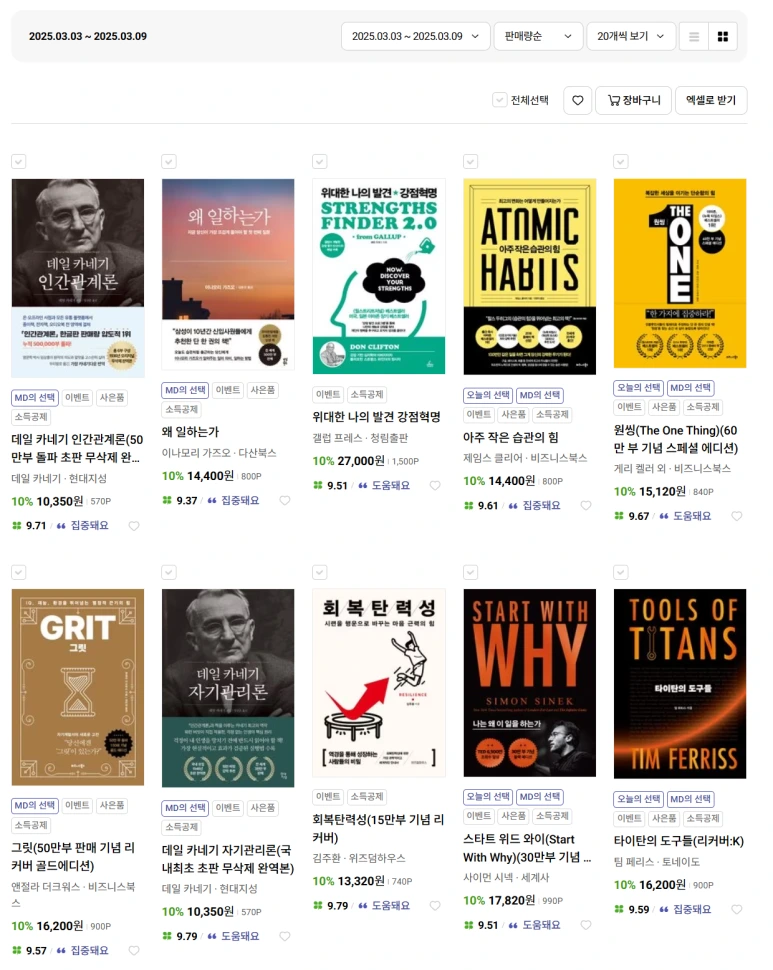This screenshot has width=773, height=970.
Task: Click heart icon for 원씽 The One Thing
Action: 737,516
